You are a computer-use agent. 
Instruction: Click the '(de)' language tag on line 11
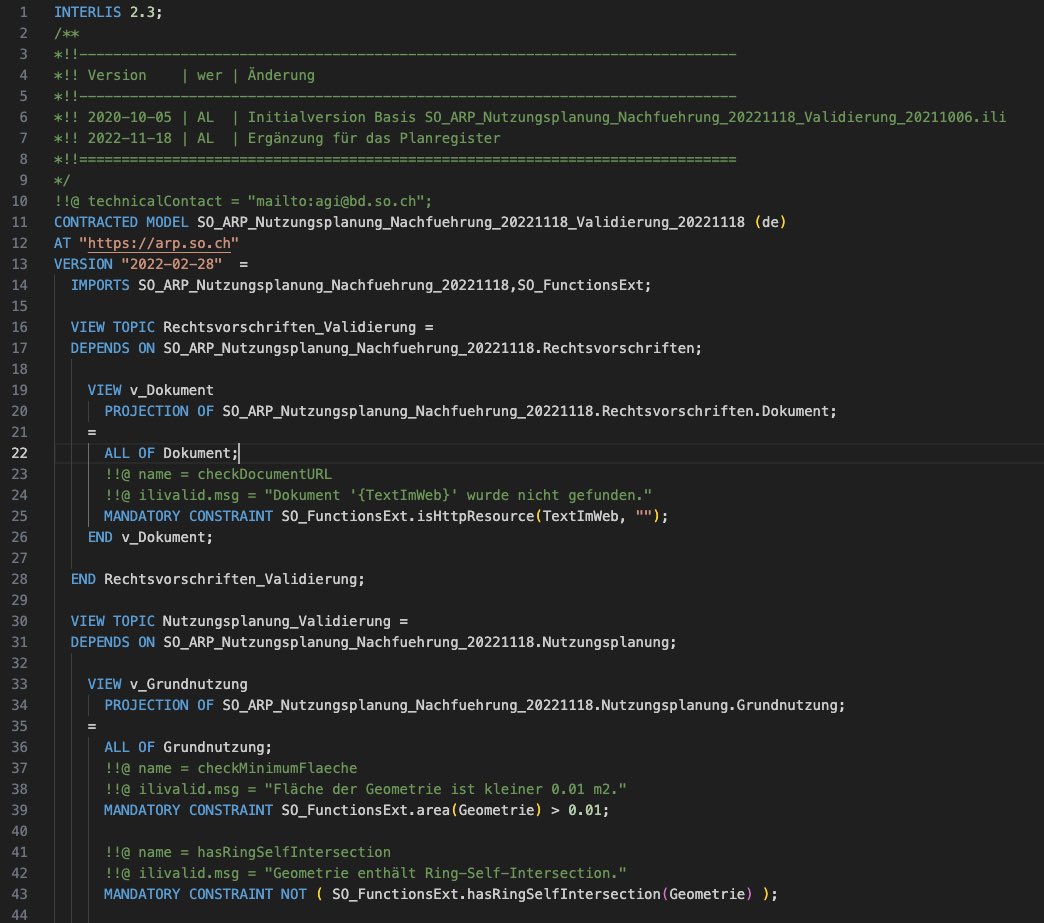pos(770,222)
